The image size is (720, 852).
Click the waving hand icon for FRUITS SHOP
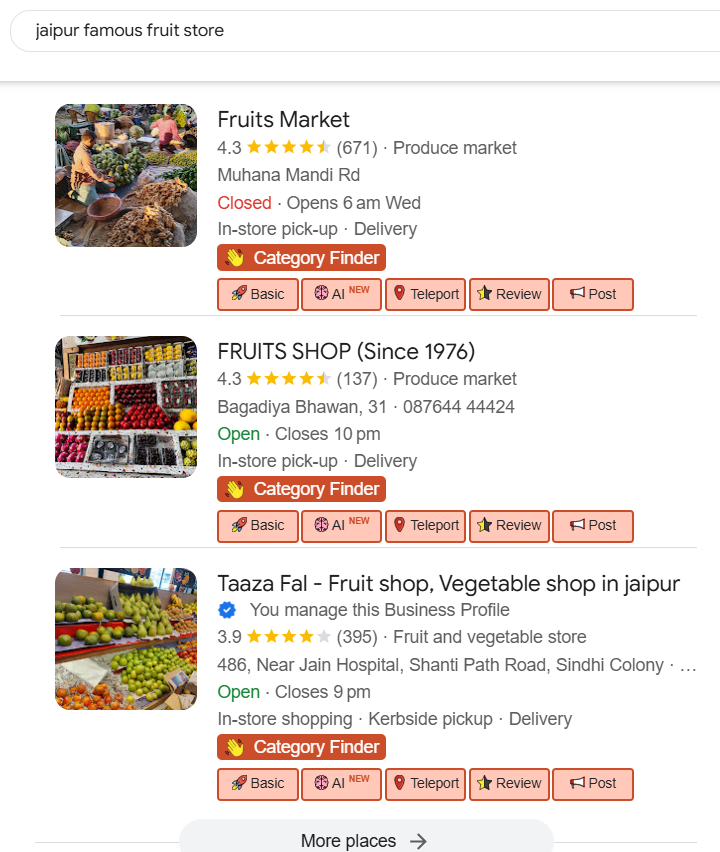235,489
